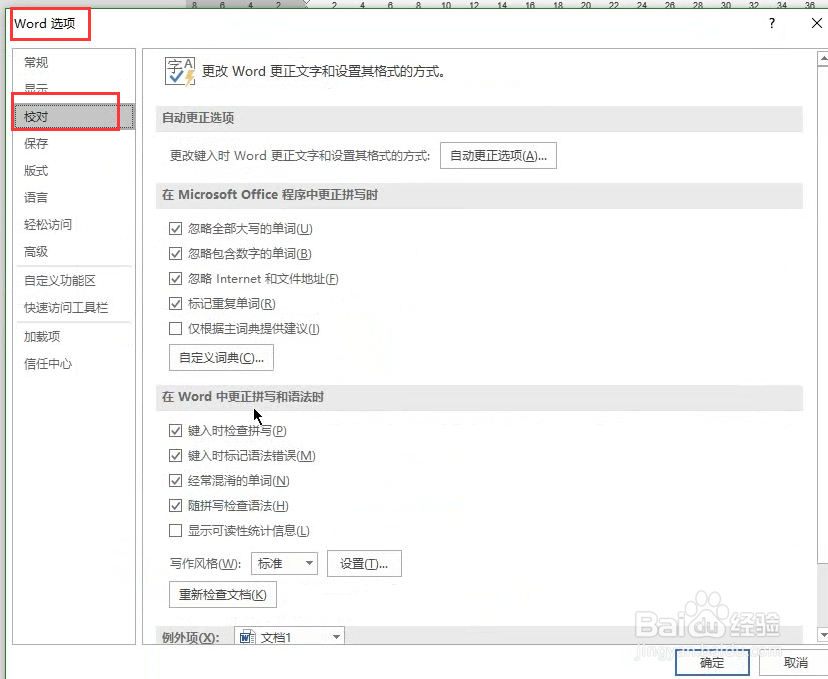Open the 版式 category
The height and width of the screenshot is (679, 828).
[36, 171]
